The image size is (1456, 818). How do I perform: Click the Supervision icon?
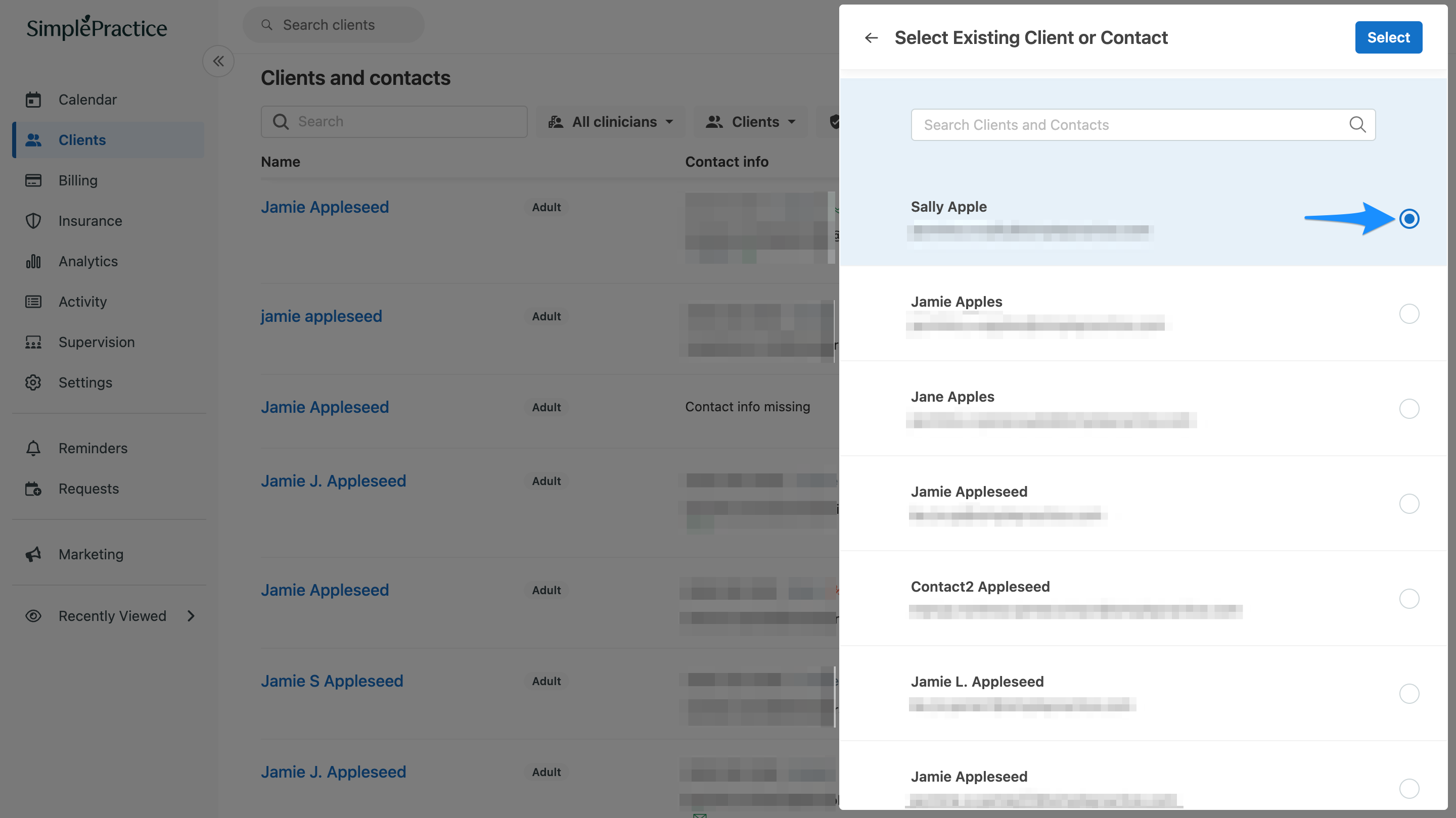pyautogui.click(x=33, y=342)
